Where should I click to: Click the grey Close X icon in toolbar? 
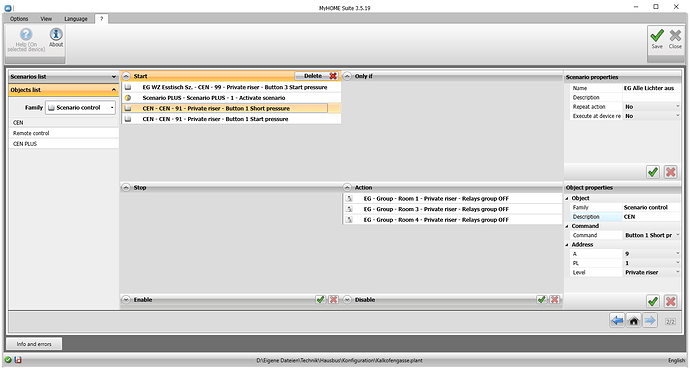[x=675, y=35]
